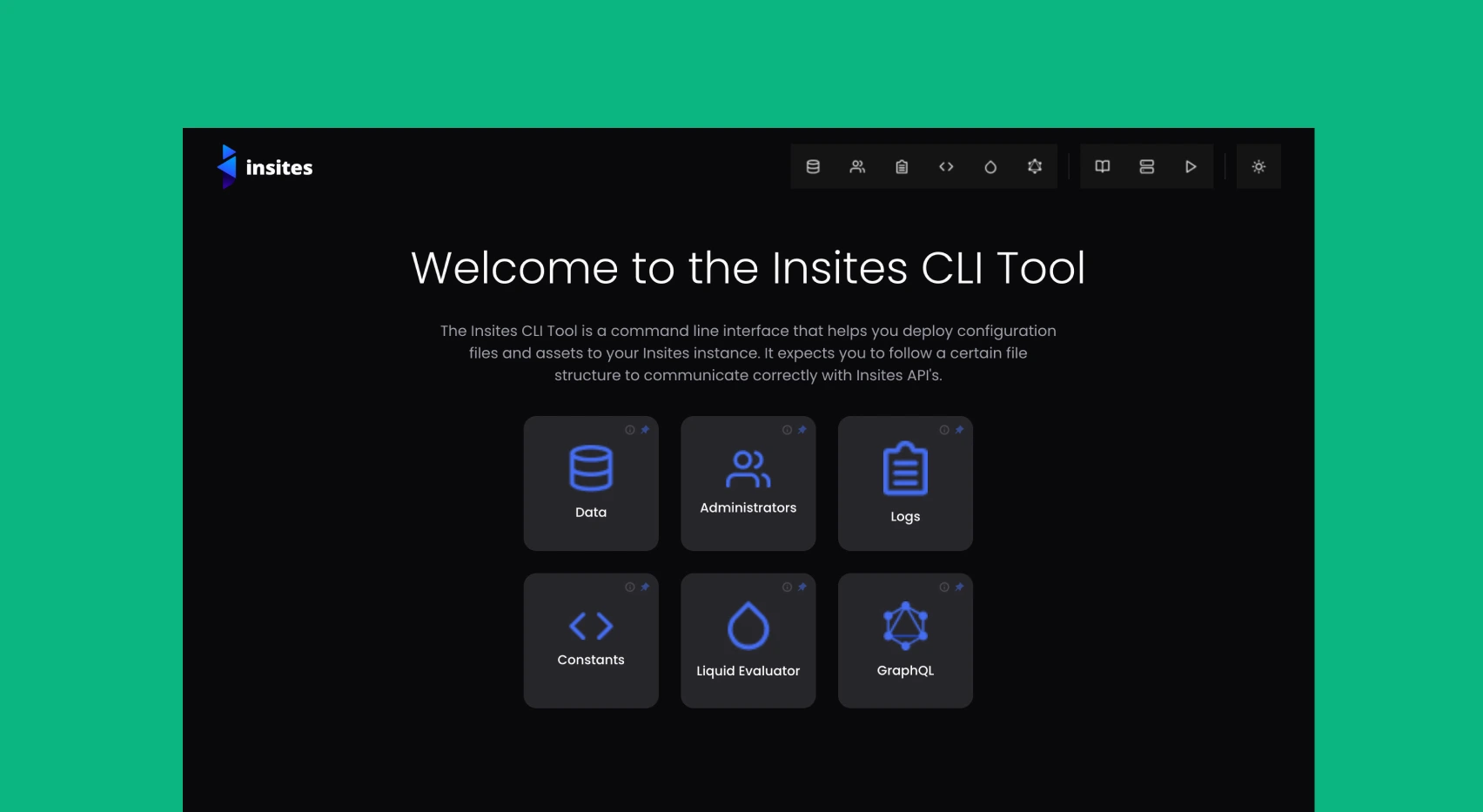Image resolution: width=1483 pixels, height=812 pixels.
Task: Toggle pin on the Liquid Evaluator card
Action: pos(802,587)
